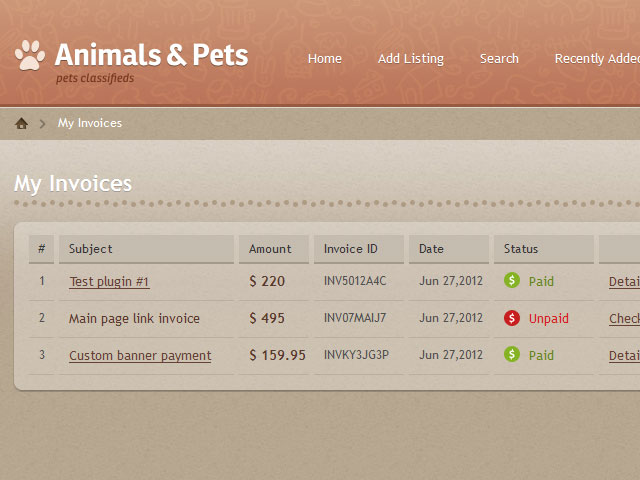
Task: Open the Test plugin #1 invoice link
Action: pyautogui.click(x=109, y=282)
